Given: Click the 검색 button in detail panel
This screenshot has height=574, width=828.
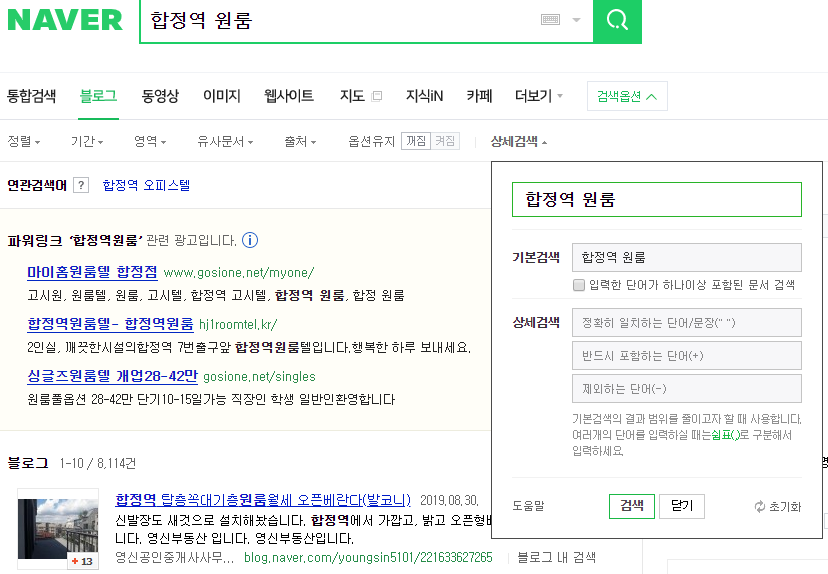Looking at the screenshot, I should coord(632,506).
